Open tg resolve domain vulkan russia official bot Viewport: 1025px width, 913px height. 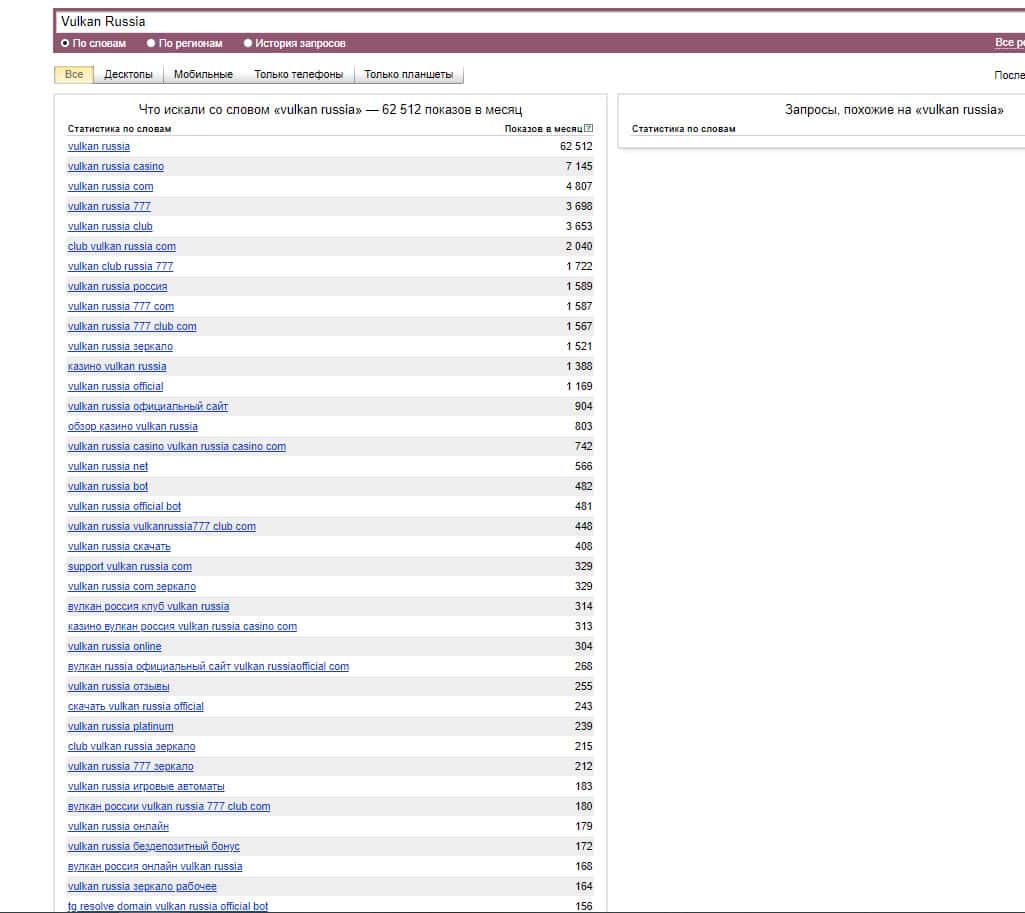pos(168,906)
